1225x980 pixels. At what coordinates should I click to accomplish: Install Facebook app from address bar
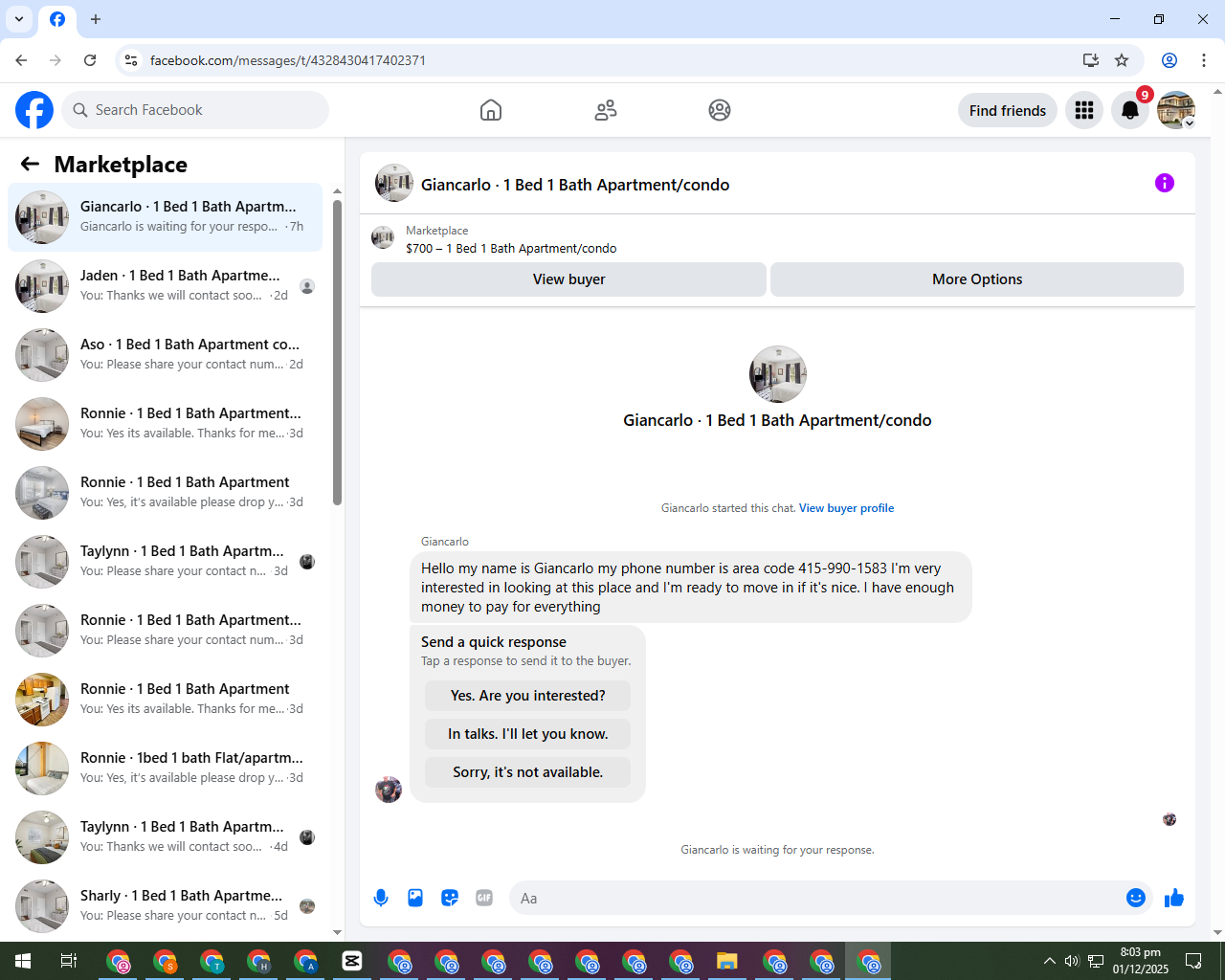1090,60
